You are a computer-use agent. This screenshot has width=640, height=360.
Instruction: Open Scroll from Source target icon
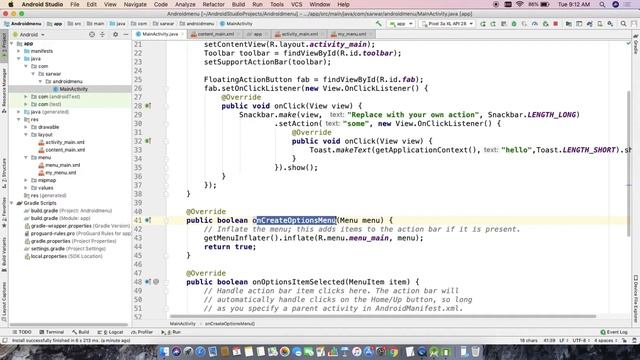click(x=92, y=35)
